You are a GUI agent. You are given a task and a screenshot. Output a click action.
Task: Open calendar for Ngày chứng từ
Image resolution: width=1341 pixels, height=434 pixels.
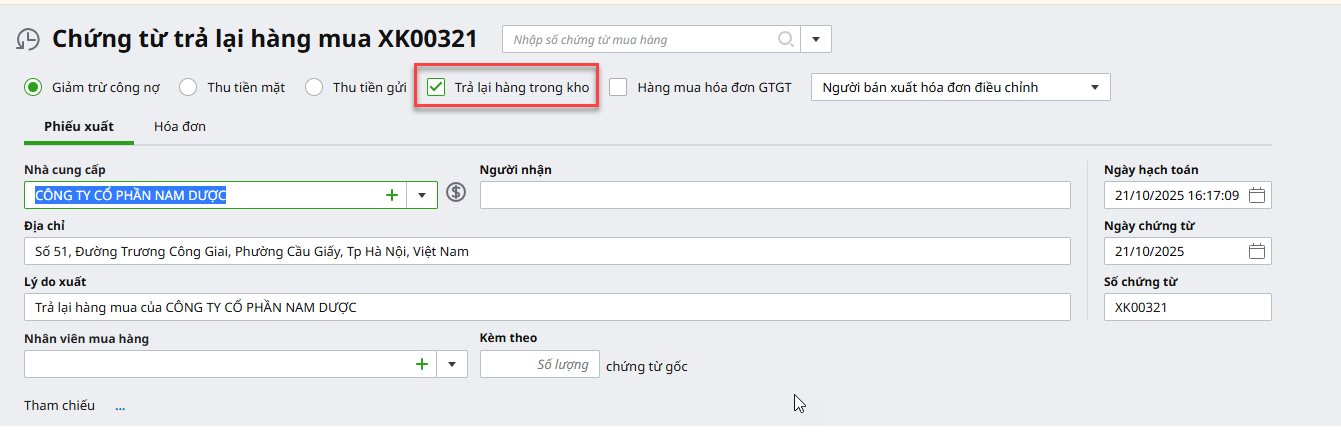(x=1257, y=251)
